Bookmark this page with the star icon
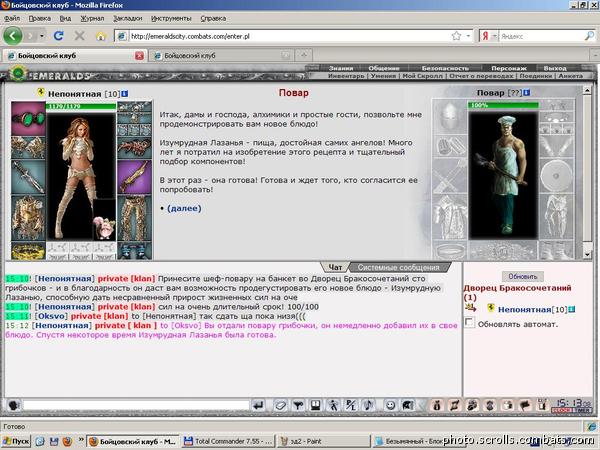 (456, 36)
